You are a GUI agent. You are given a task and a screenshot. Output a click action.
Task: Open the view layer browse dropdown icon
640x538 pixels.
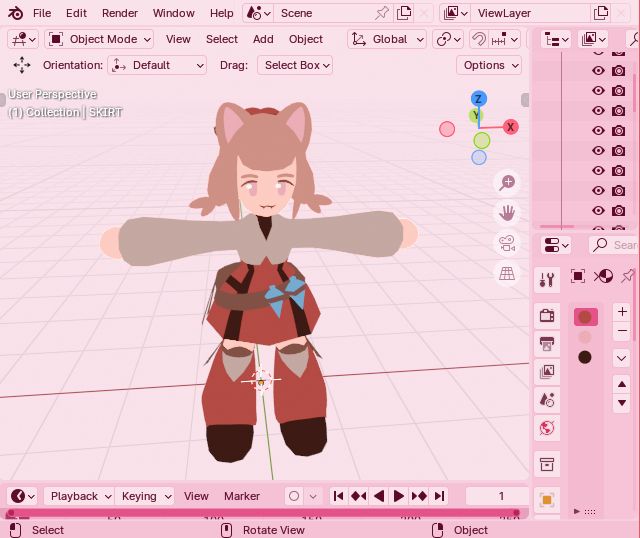tap(456, 13)
